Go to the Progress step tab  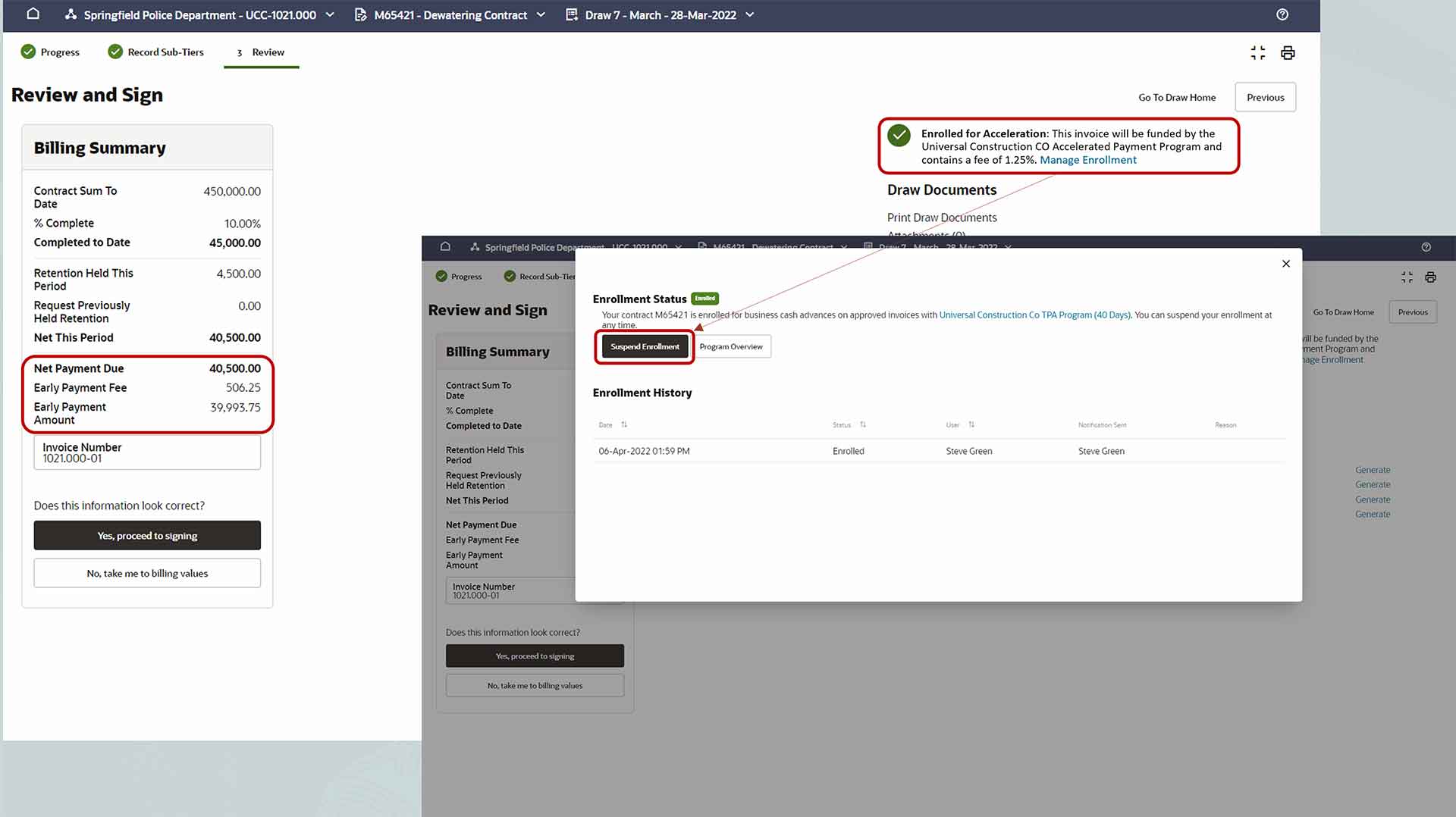click(51, 52)
